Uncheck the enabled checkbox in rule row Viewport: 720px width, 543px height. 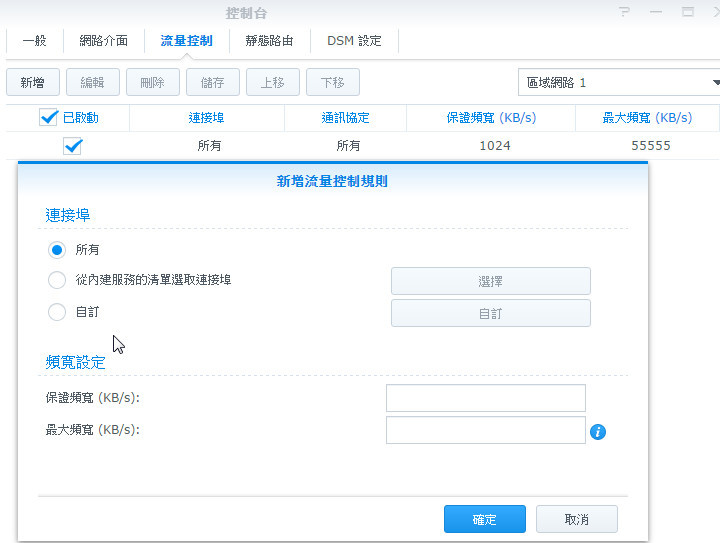tap(72, 146)
